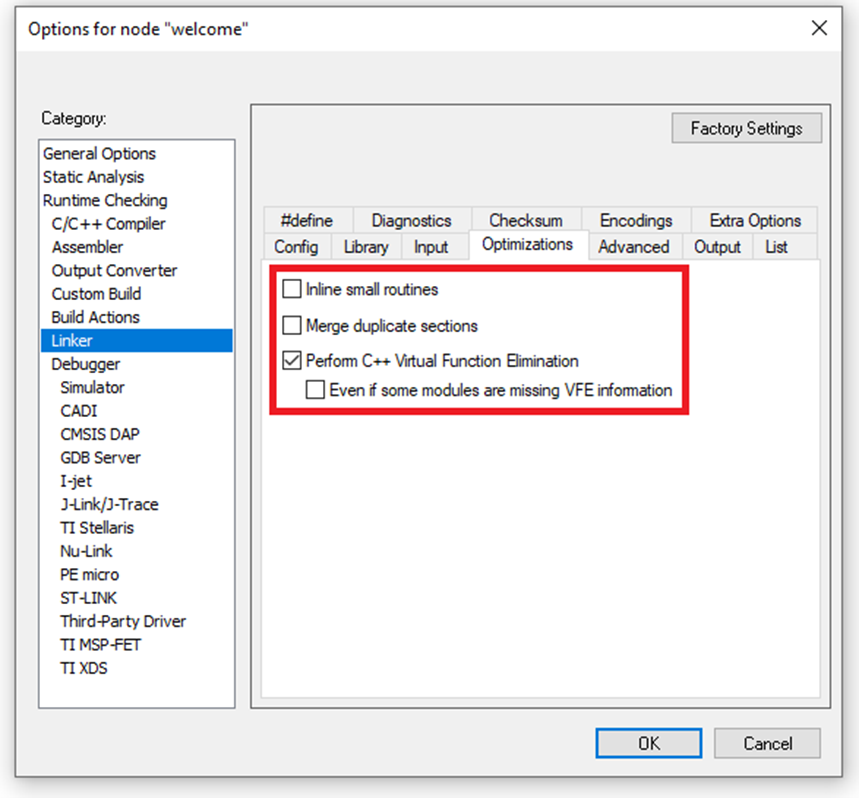
Task: Select the Checksum tab
Action: pyautogui.click(x=525, y=221)
